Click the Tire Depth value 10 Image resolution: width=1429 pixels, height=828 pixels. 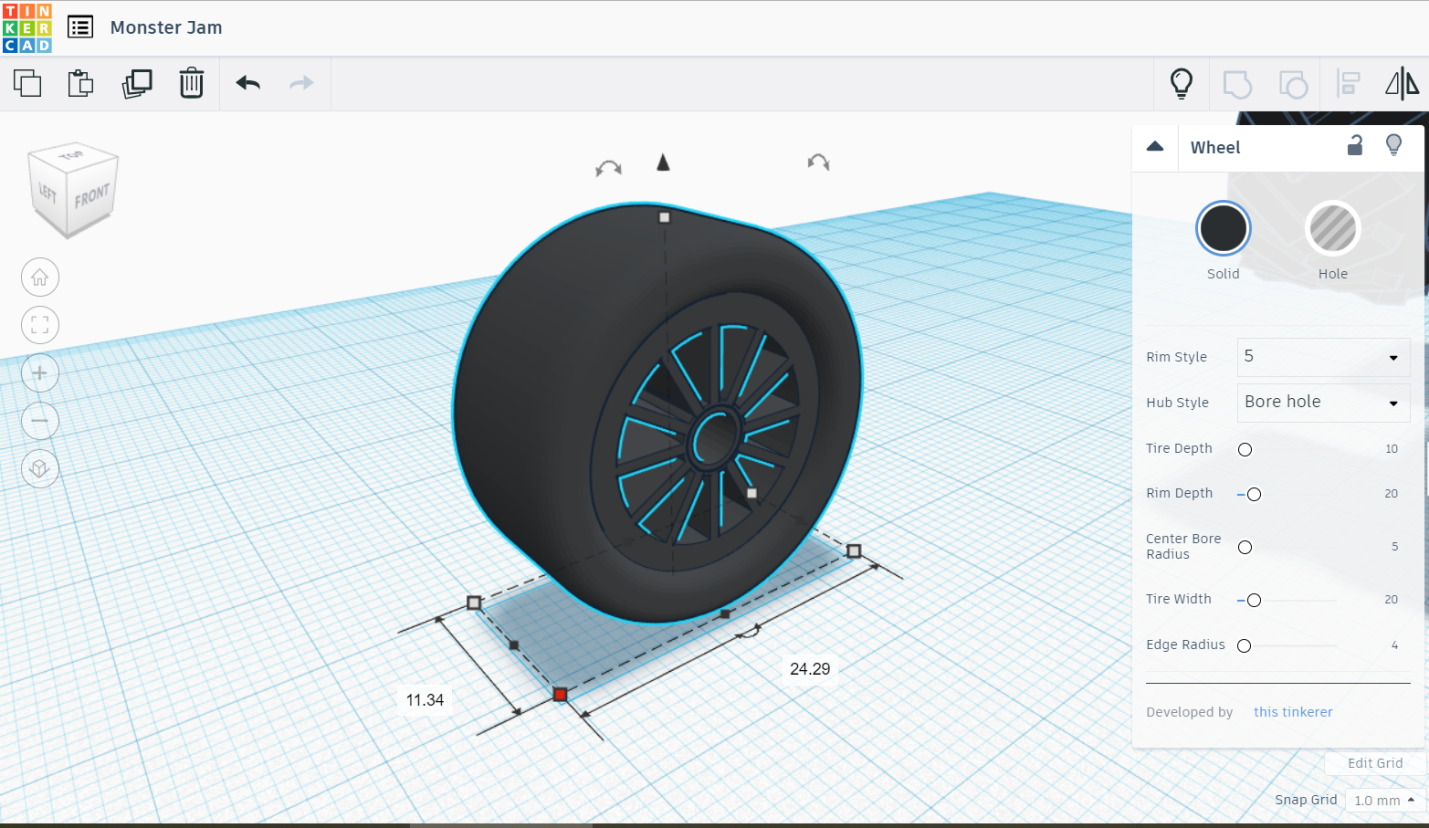1391,449
